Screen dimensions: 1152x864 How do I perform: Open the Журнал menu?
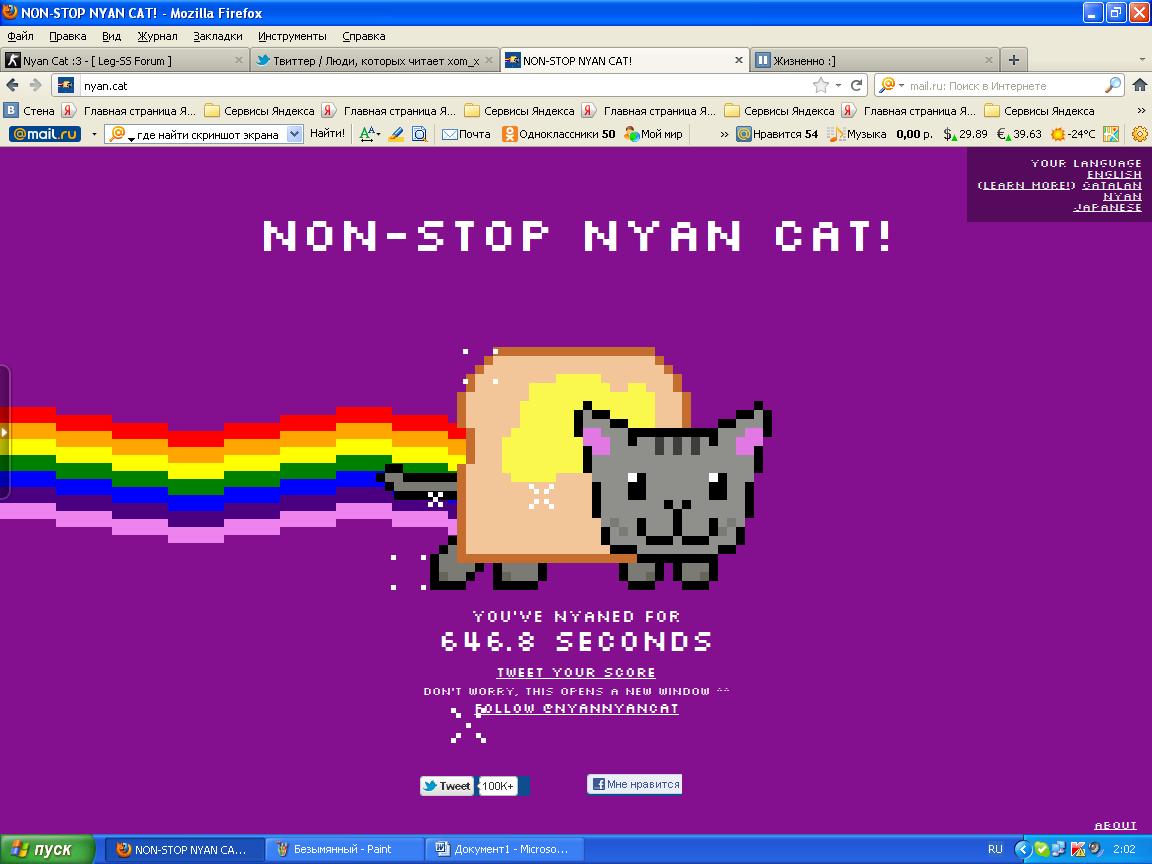[x=157, y=36]
